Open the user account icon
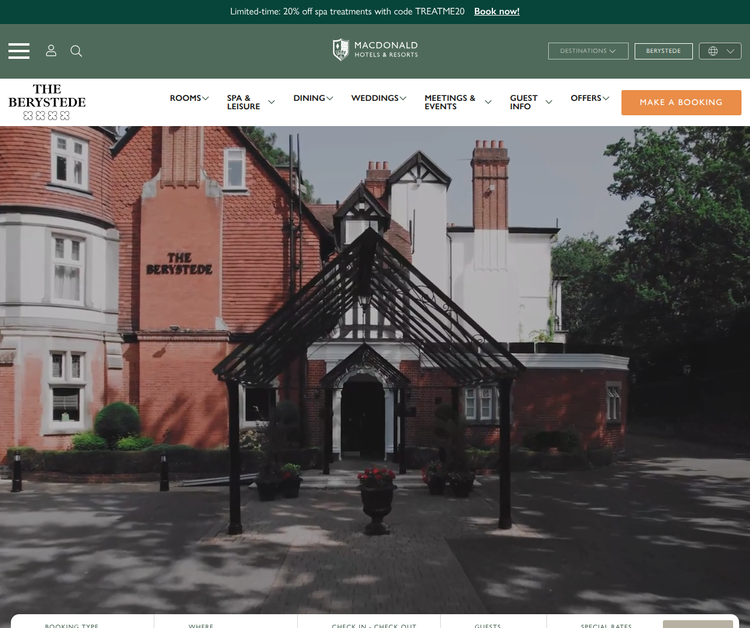The width and height of the screenshot is (750, 628). point(51,51)
